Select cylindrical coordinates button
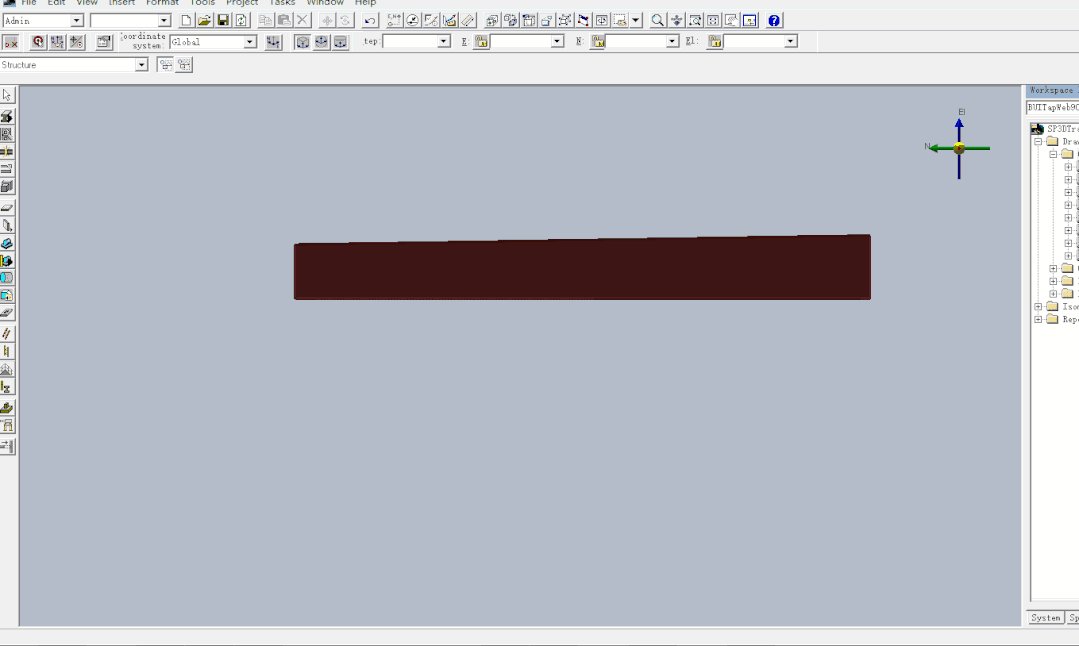This screenshot has width=1079, height=646. (x=341, y=42)
